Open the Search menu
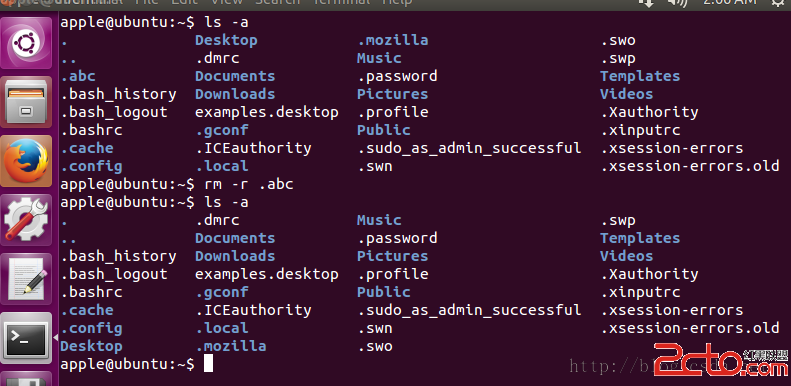The width and height of the screenshot is (791, 386). pos(277,3)
